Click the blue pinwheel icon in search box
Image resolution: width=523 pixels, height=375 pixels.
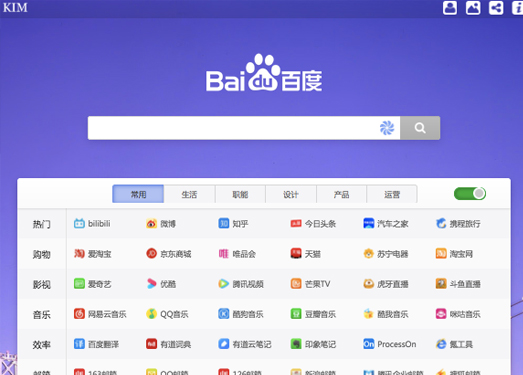387,128
